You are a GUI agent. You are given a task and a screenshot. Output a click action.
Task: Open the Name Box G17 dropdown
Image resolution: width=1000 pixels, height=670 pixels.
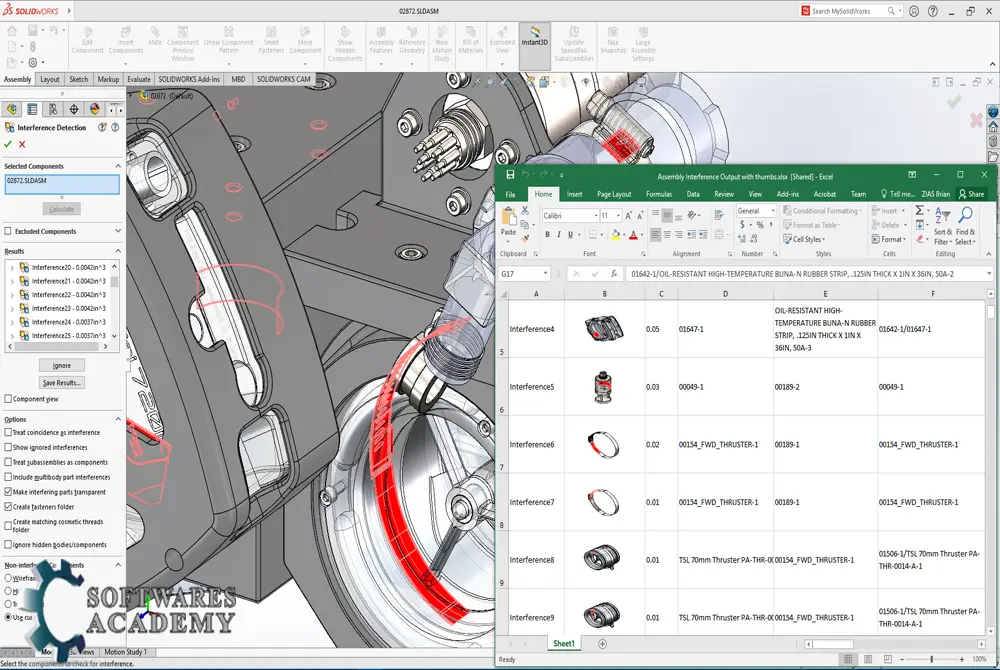545,273
